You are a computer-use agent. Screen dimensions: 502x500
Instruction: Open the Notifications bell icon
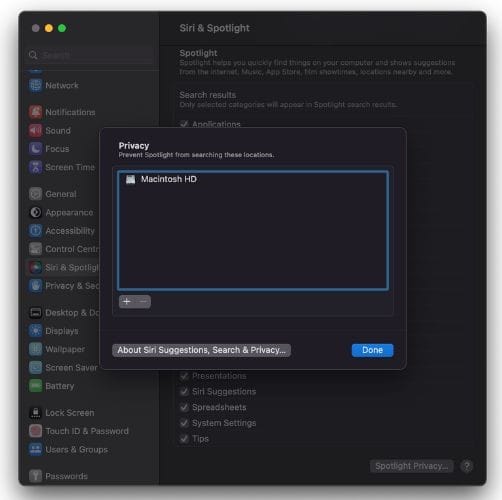coord(35,112)
